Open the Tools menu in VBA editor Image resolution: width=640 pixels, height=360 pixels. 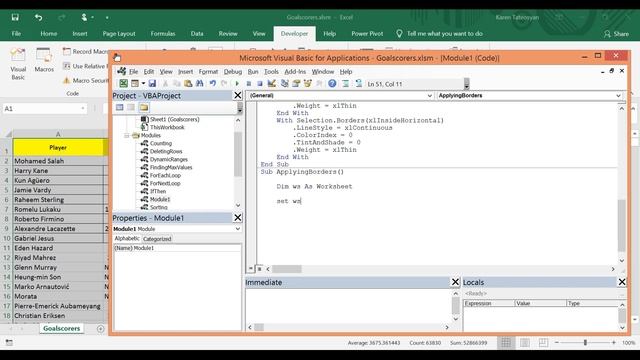point(271,71)
